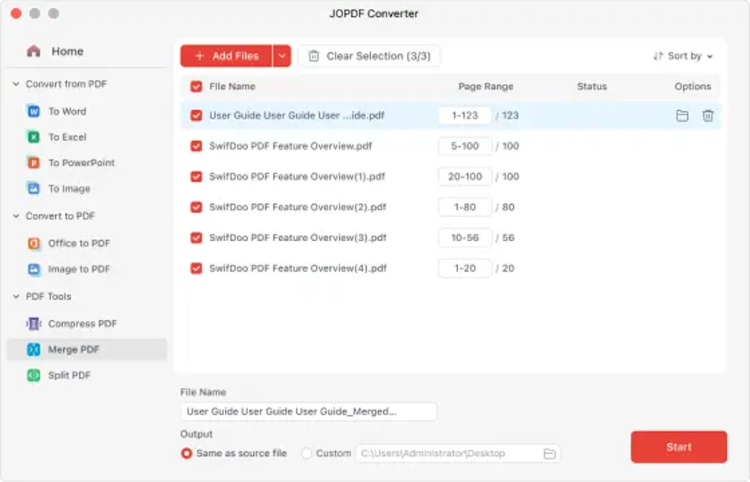Select the Compress PDF tool icon
Screen dimensions: 750x482
click(x=34, y=324)
